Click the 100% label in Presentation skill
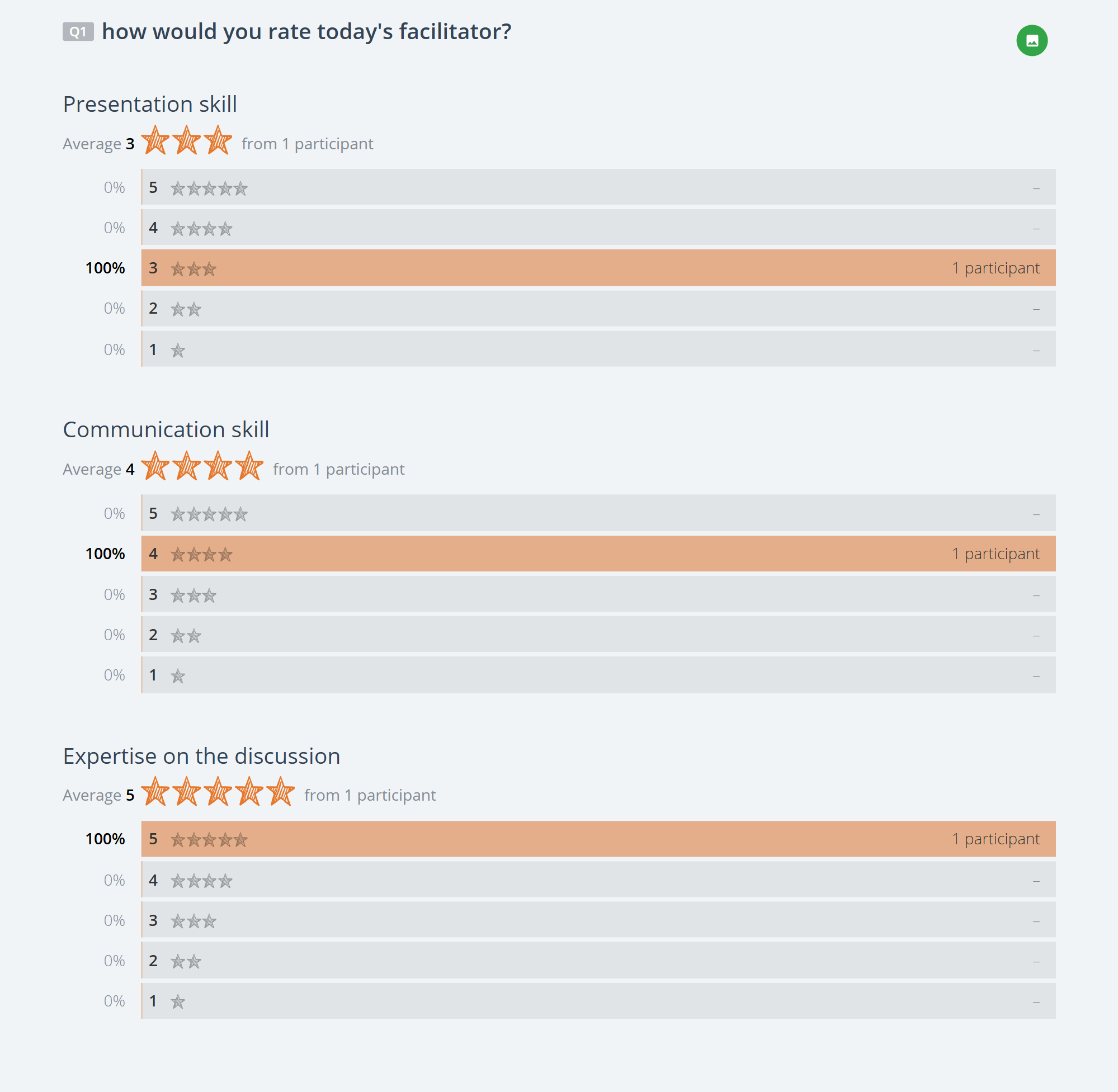1118x1092 pixels. 105,268
